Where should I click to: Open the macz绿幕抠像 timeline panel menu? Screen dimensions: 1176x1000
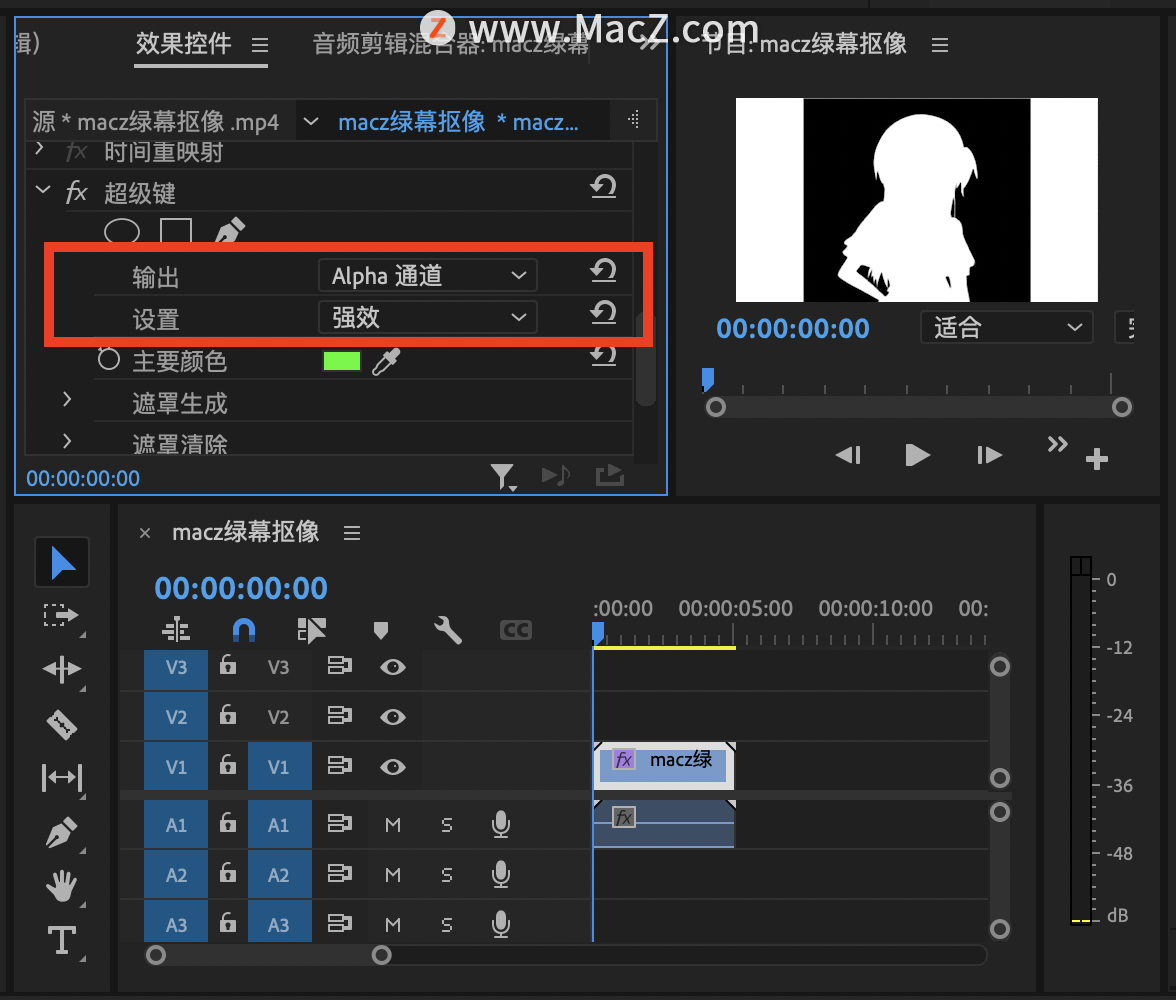352,533
